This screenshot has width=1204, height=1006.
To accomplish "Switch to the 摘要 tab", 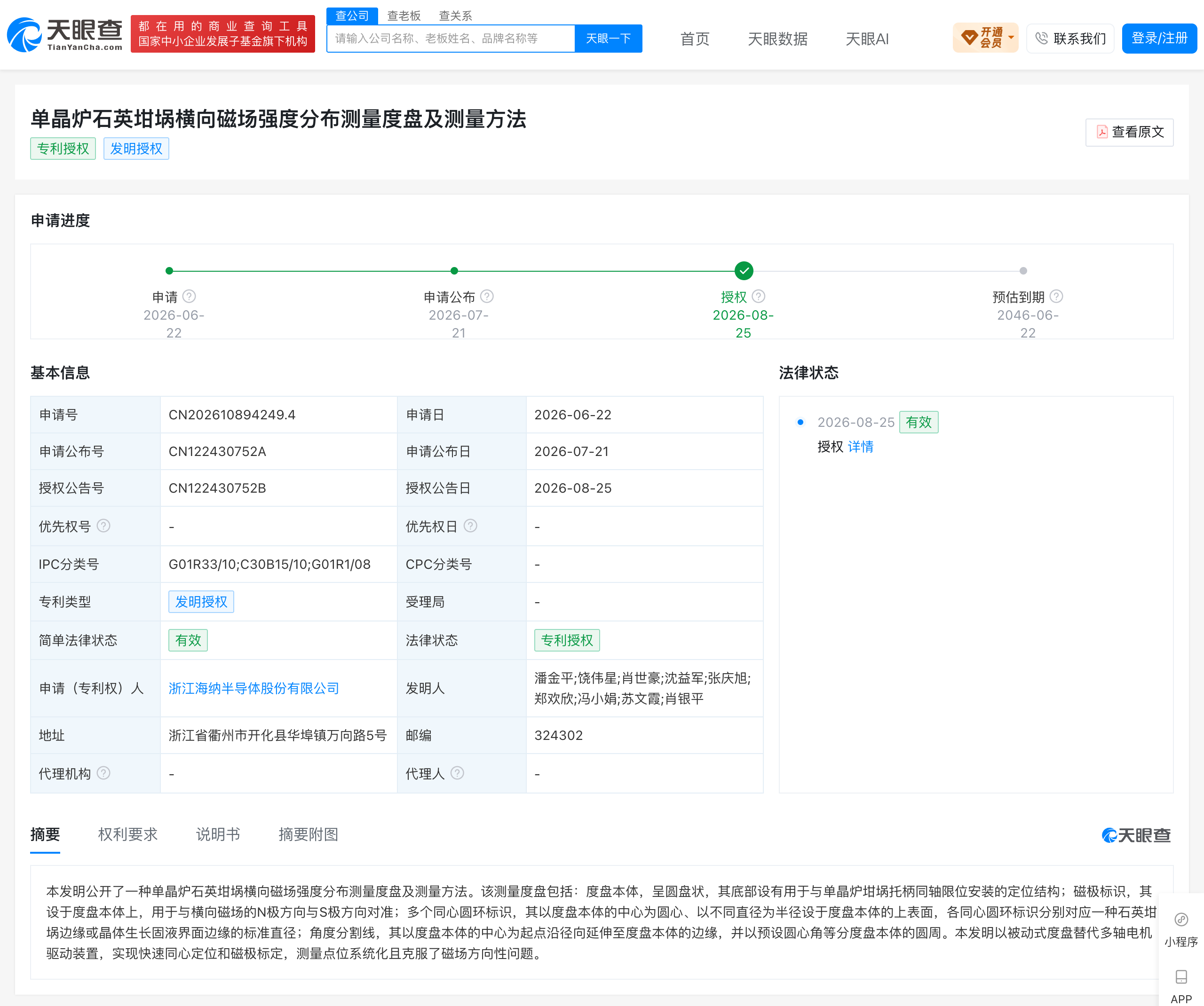I will (45, 834).
